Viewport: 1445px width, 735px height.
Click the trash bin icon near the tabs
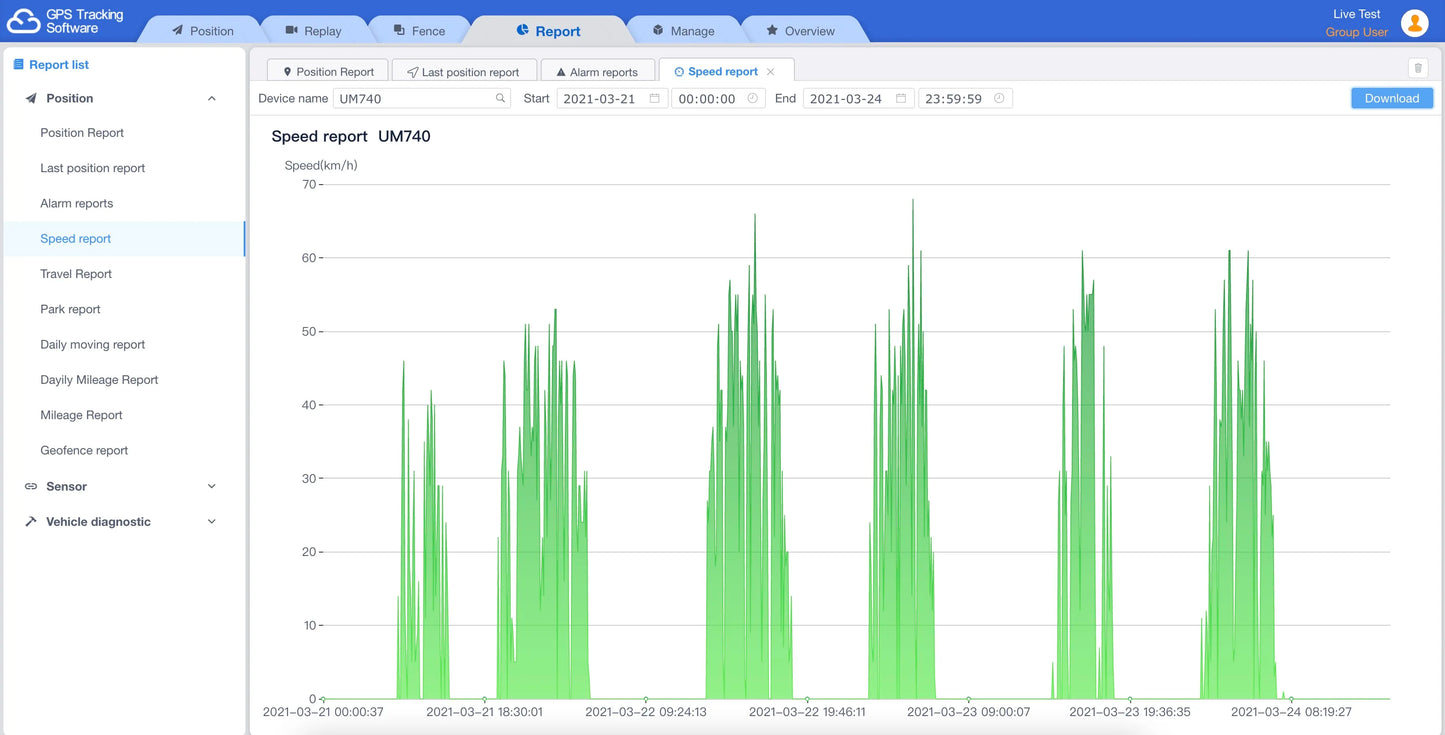point(1417,67)
